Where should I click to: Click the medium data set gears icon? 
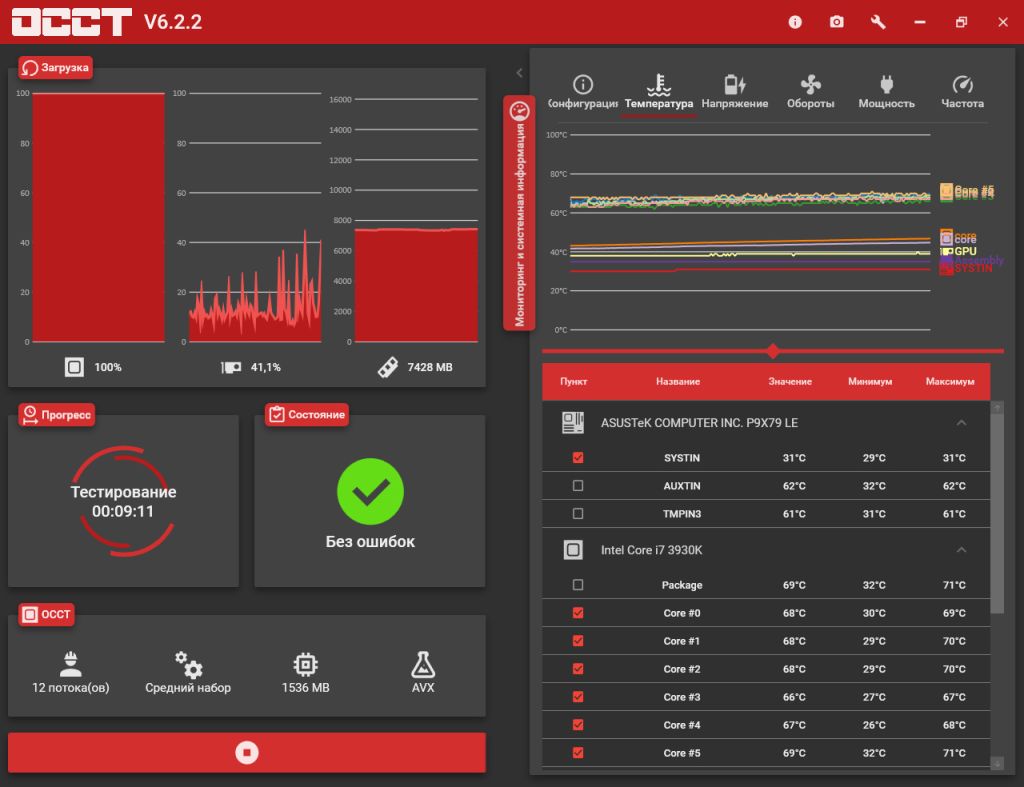188,664
